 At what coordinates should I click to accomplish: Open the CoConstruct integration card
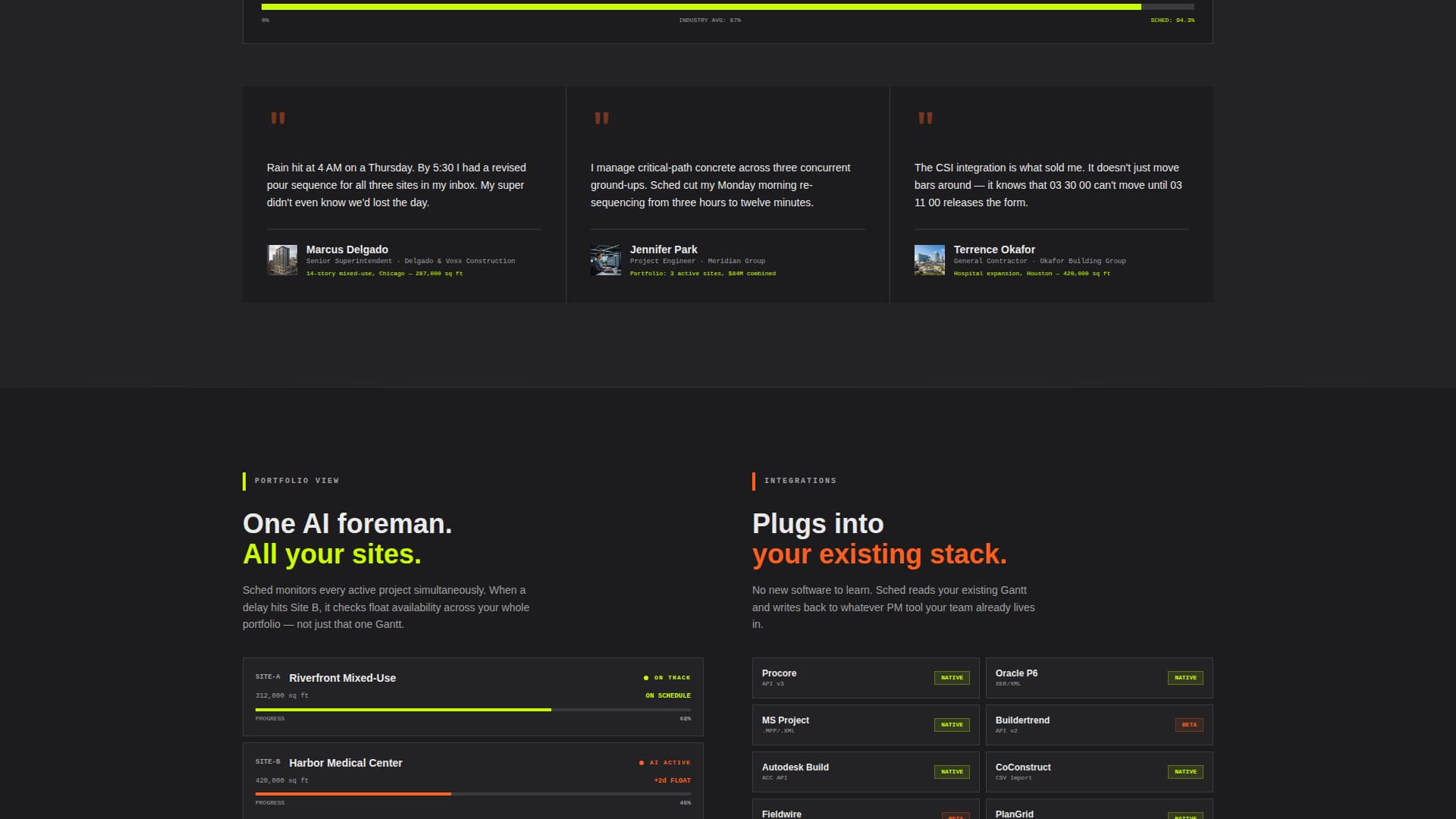tap(1100, 772)
